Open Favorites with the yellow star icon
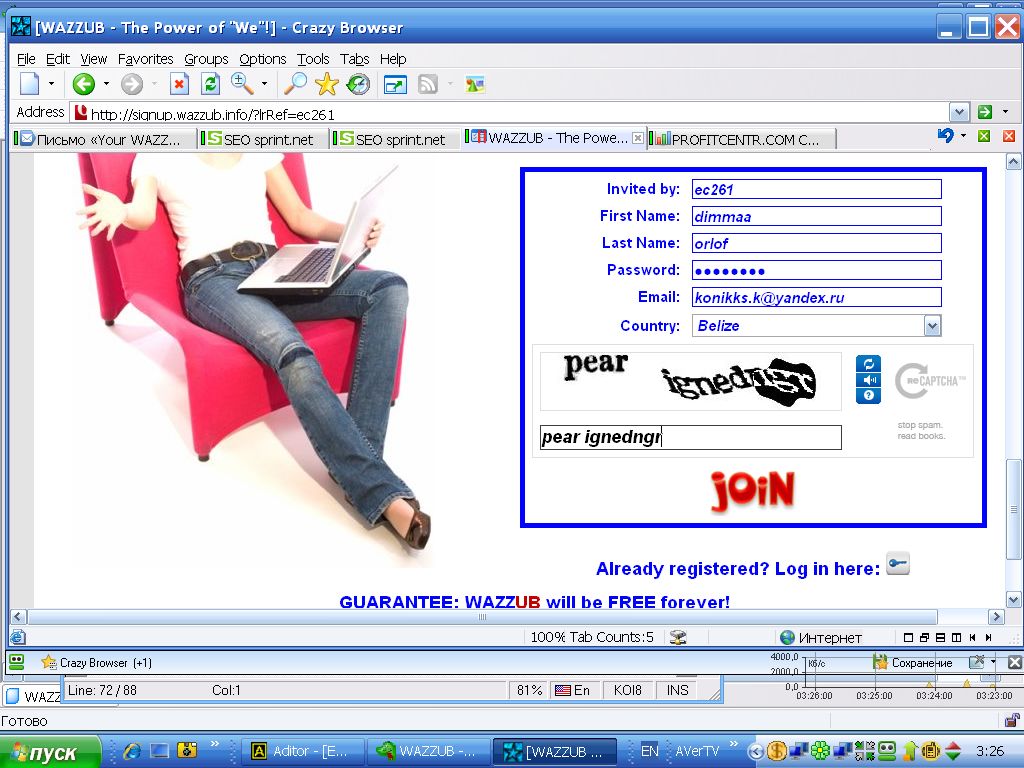 [327, 84]
